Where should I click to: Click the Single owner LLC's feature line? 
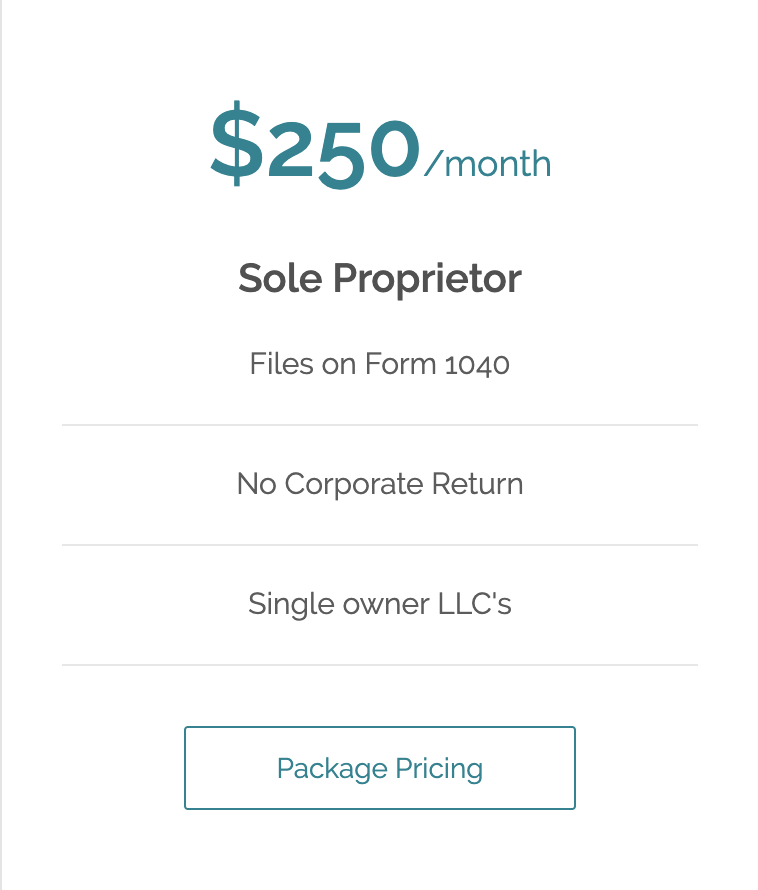coord(379,604)
